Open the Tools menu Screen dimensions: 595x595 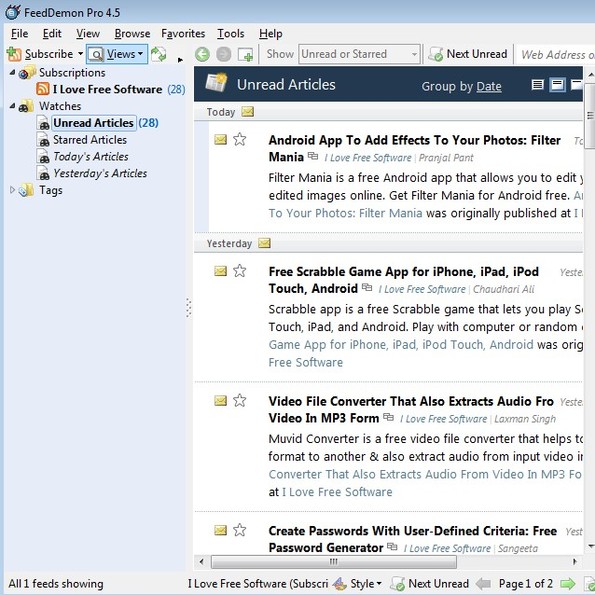point(230,33)
